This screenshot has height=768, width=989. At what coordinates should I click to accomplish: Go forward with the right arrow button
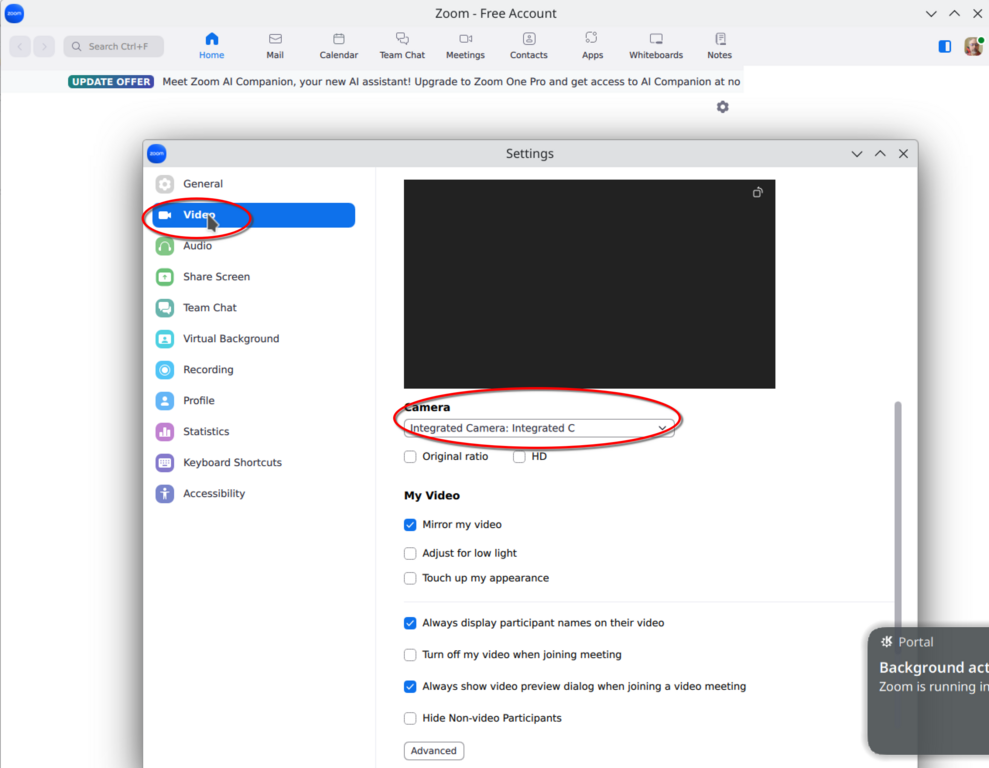44,46
